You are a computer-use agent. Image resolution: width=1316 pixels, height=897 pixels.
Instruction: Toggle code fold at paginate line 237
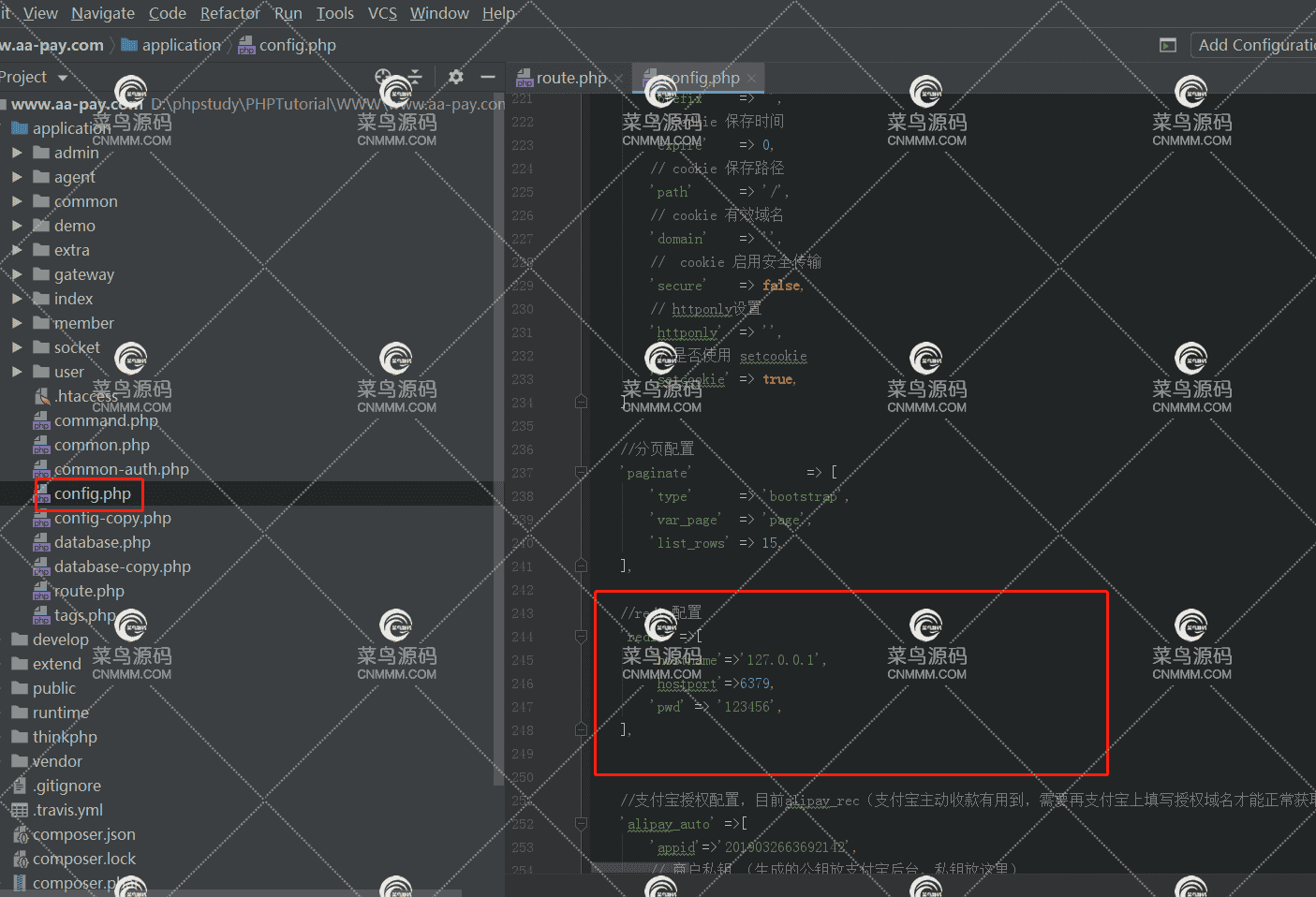click(x=581, y=473)
